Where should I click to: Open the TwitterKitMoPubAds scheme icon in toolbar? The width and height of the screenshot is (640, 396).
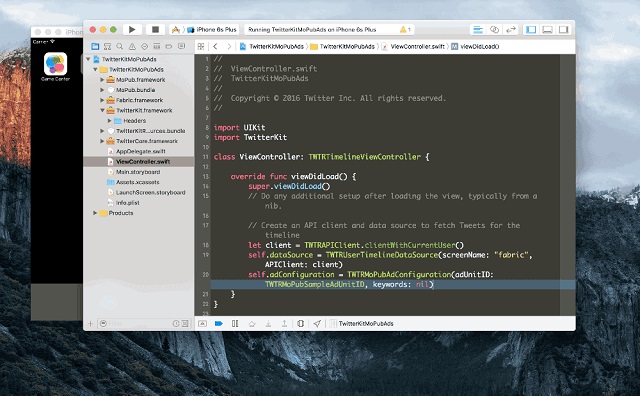pyautogui.click(x=176, y=29)
